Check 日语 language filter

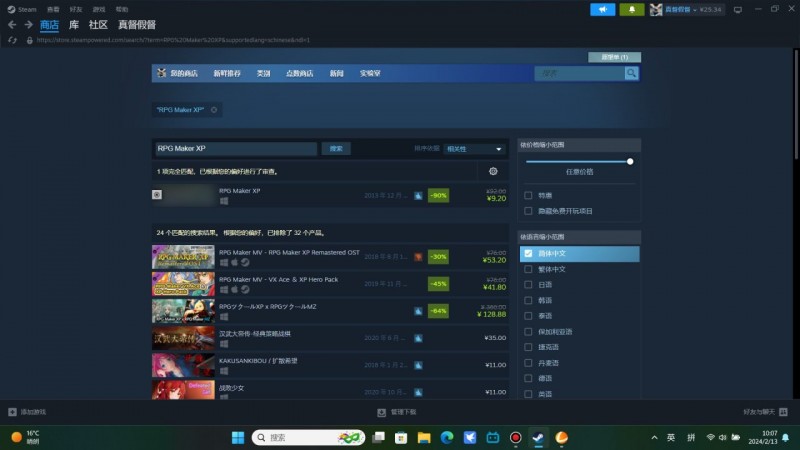tap(528, 285)
